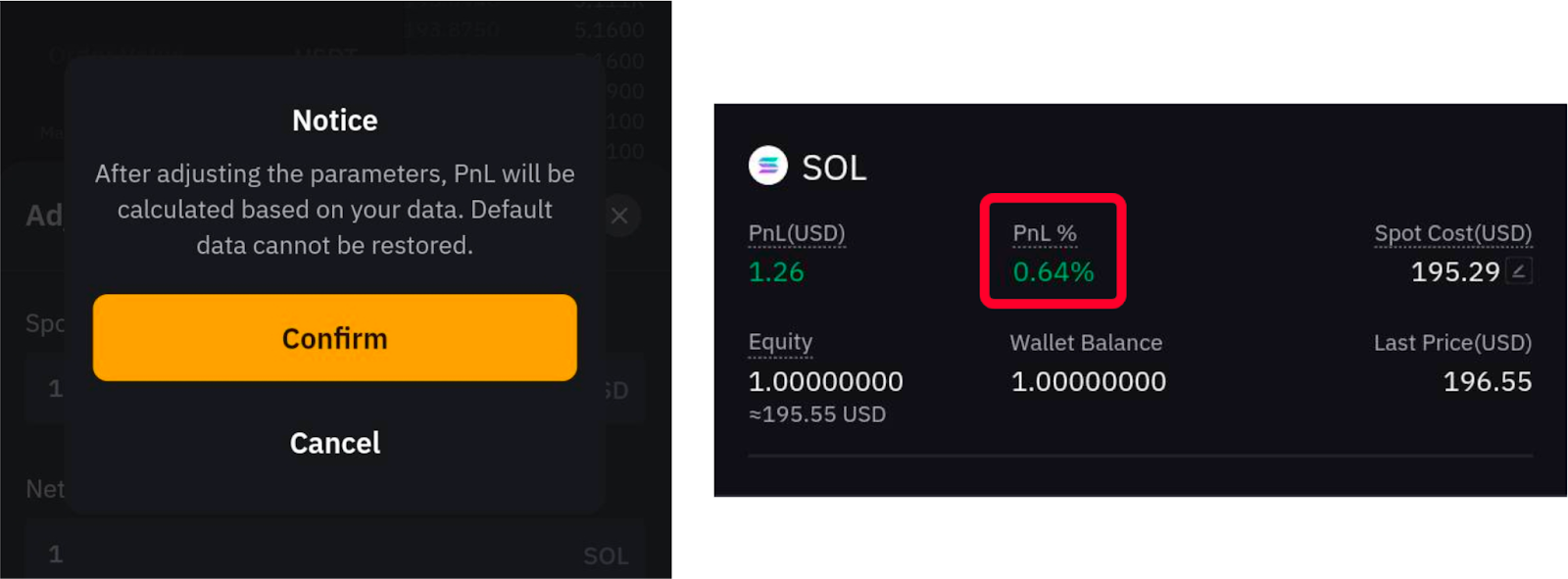Click the PnL % label

[1045, 233]
